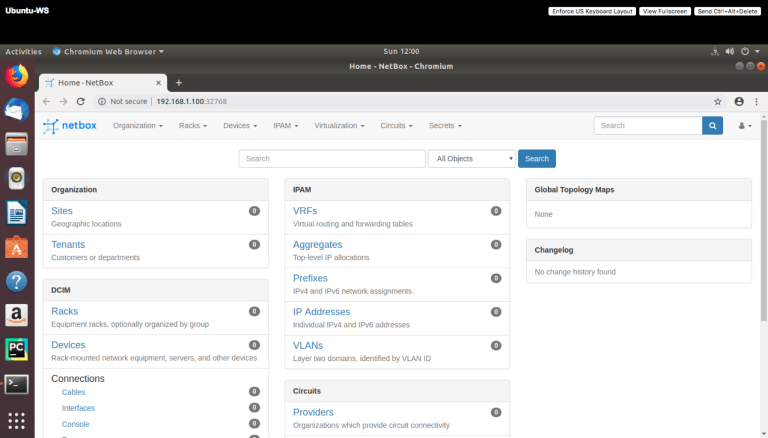
Task: Expand the Virtualization menu
Action: point(339,125)
